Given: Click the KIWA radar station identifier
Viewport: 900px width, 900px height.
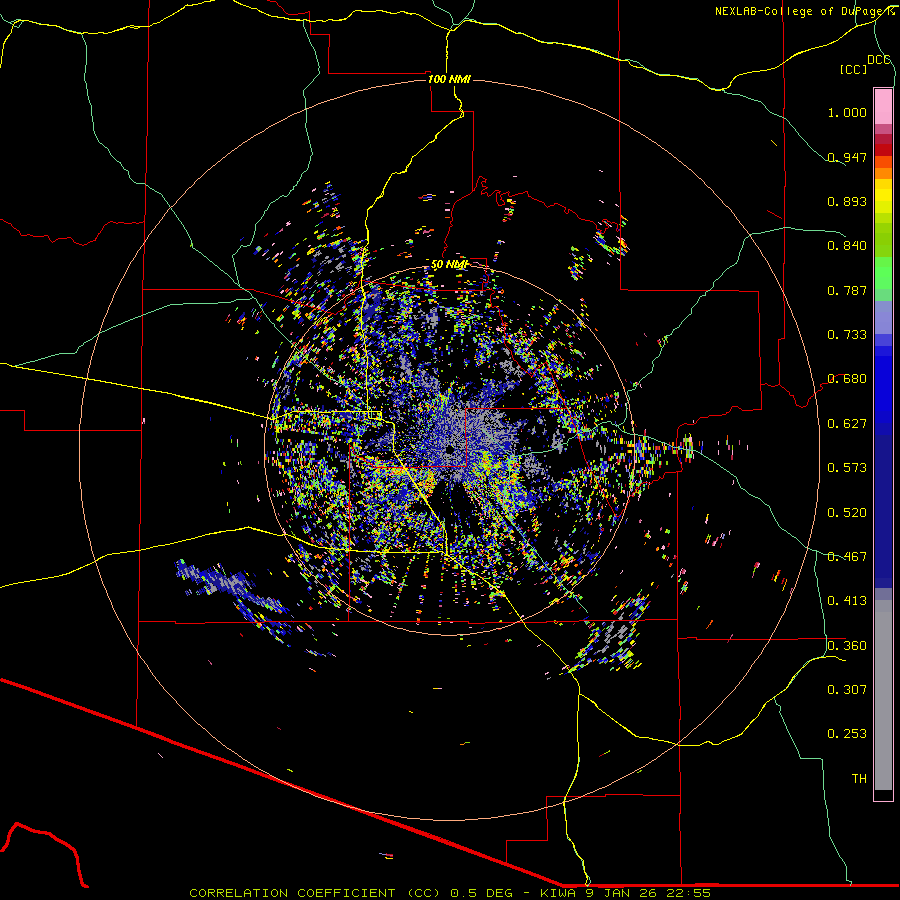Looking at the screenshot, I should (559, 893).
